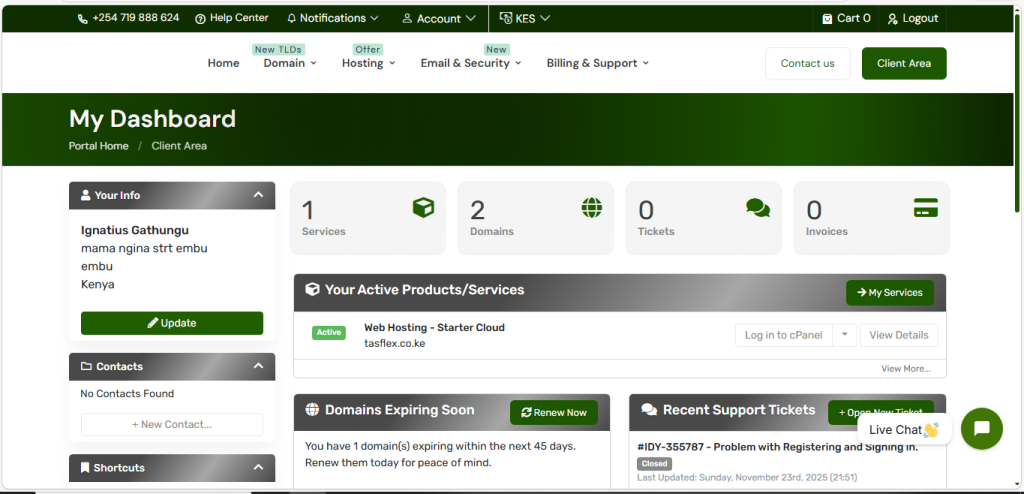Click the Closed ticket status badge
Screen dimensions: 1024x494
[654, 463]
